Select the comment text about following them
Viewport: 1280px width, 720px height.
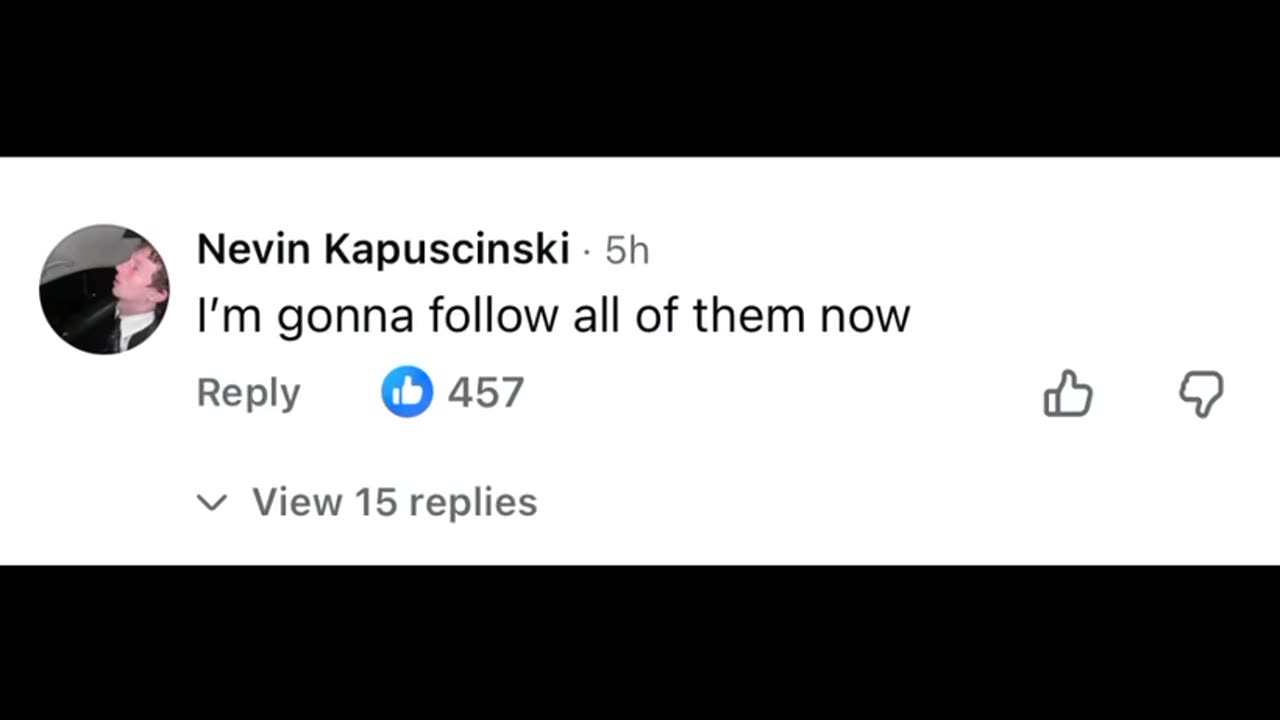tap(553, 316)
